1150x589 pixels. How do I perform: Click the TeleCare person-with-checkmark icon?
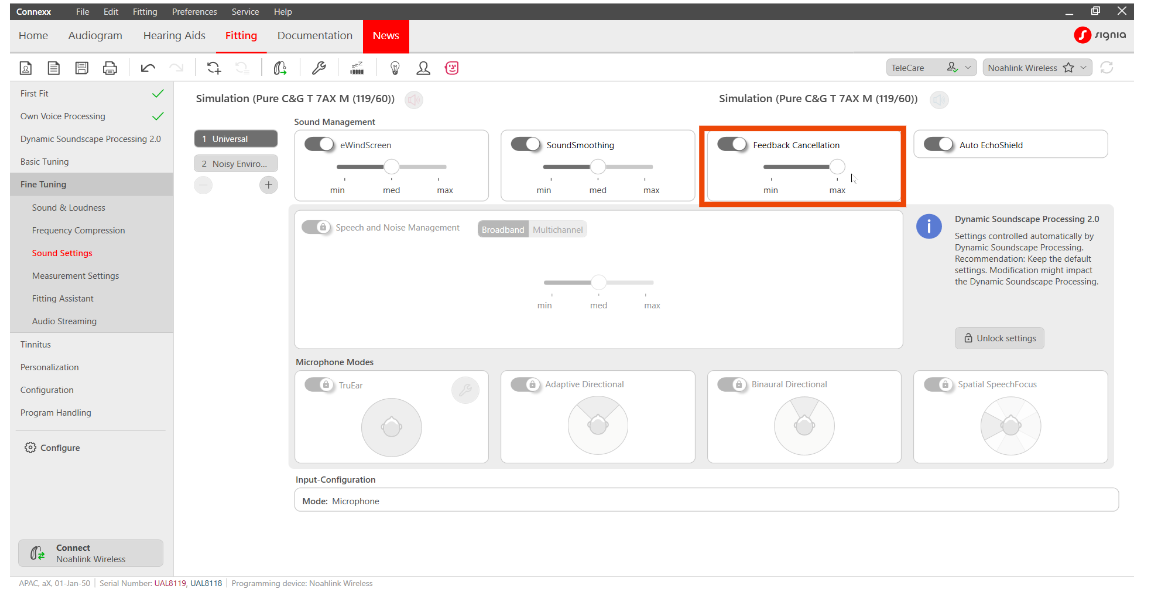[952, 67]
